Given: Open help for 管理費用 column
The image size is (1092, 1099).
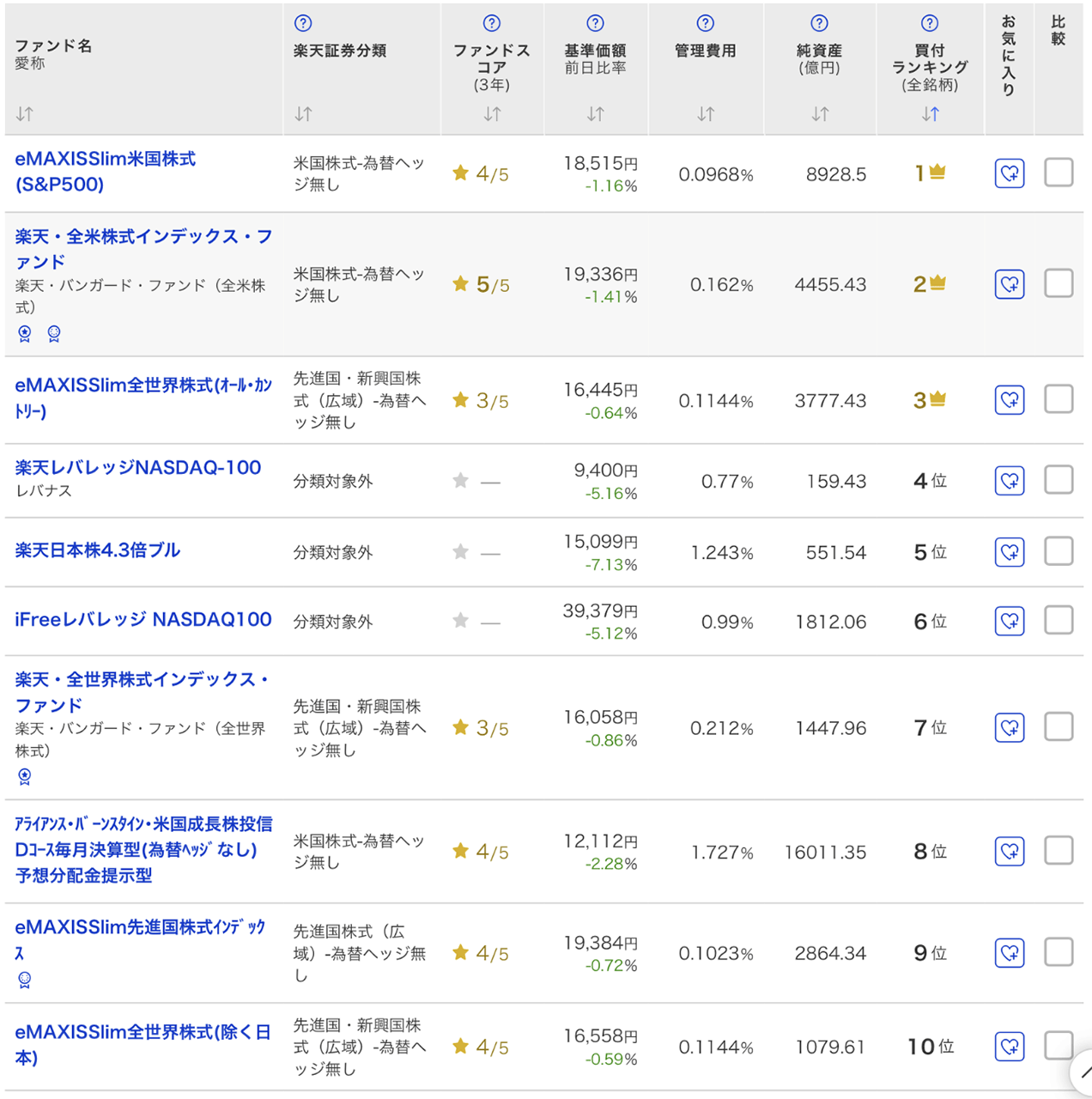Looking at the screenshot, I should click(x=704, y=23).
